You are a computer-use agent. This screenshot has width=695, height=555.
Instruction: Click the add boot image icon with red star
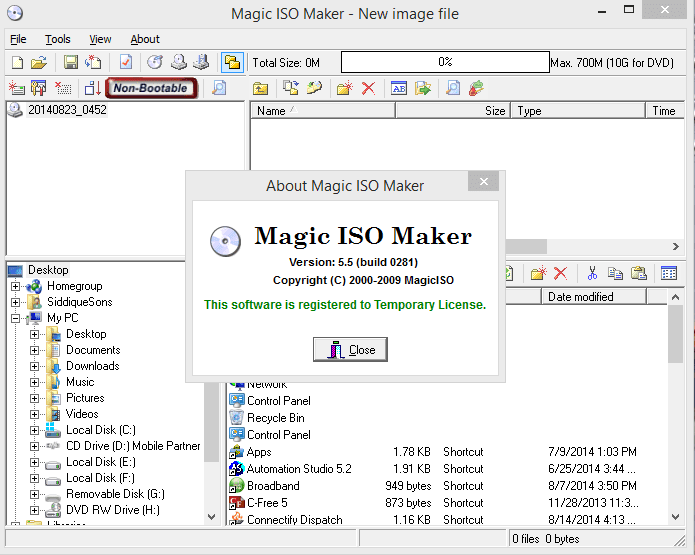point(16,88)
